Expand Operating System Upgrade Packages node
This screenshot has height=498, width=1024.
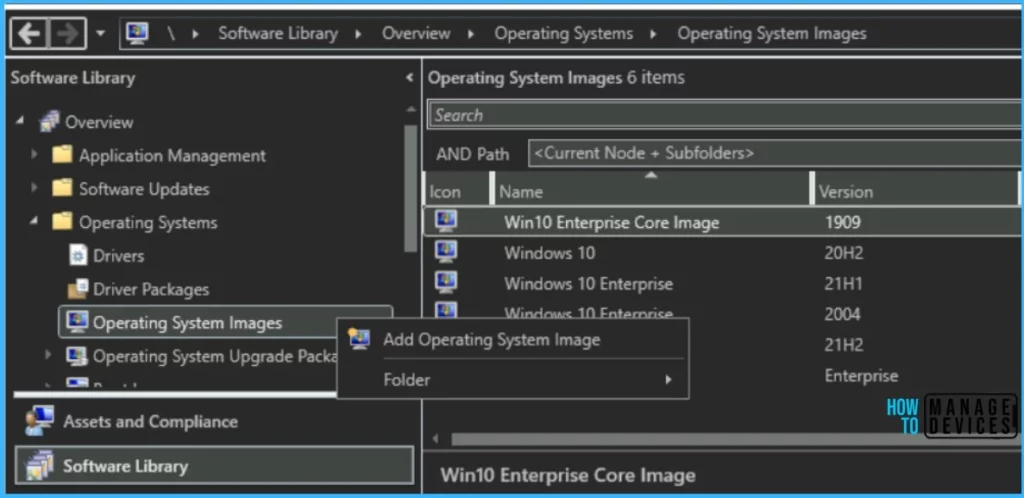pyautogui.click(x=48, y=355)
